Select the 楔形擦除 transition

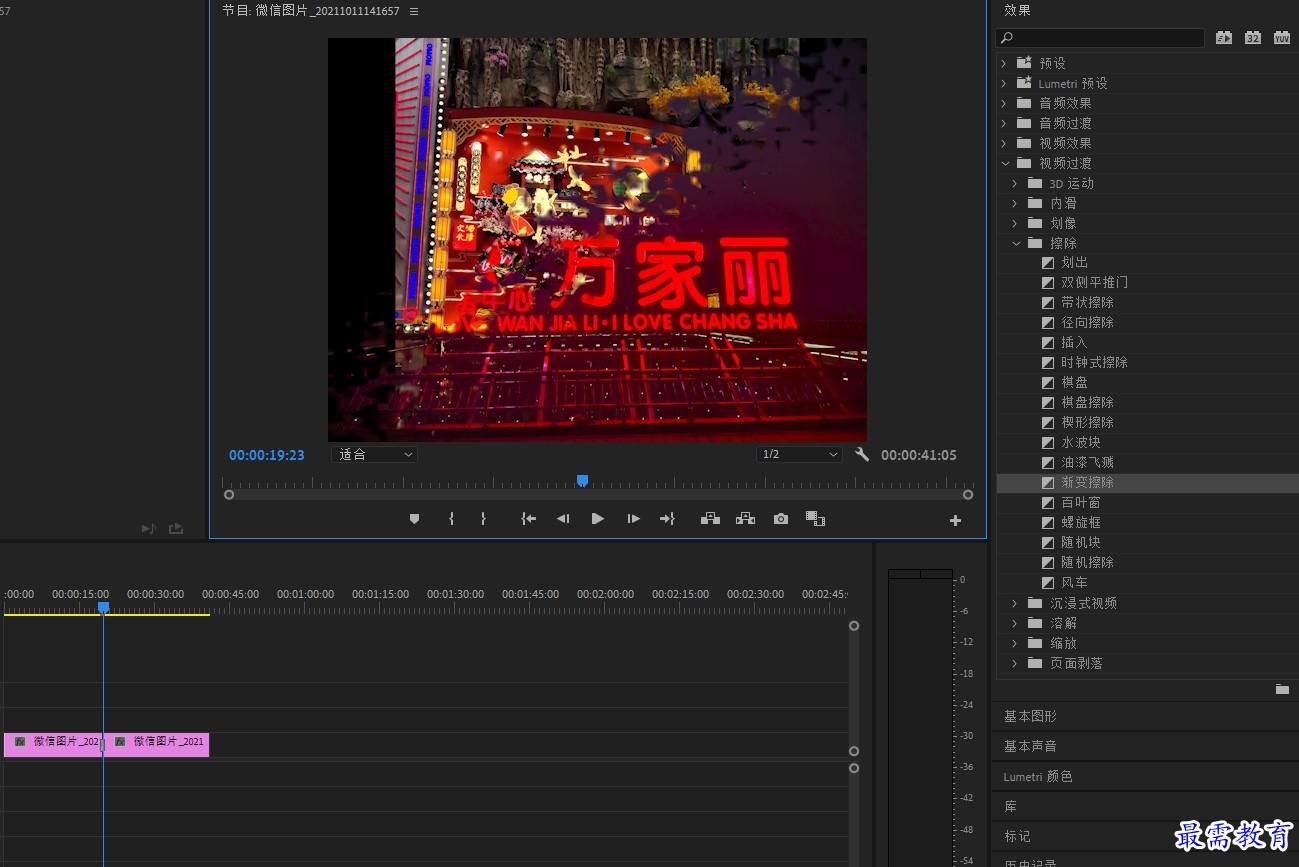(1087, 423)
